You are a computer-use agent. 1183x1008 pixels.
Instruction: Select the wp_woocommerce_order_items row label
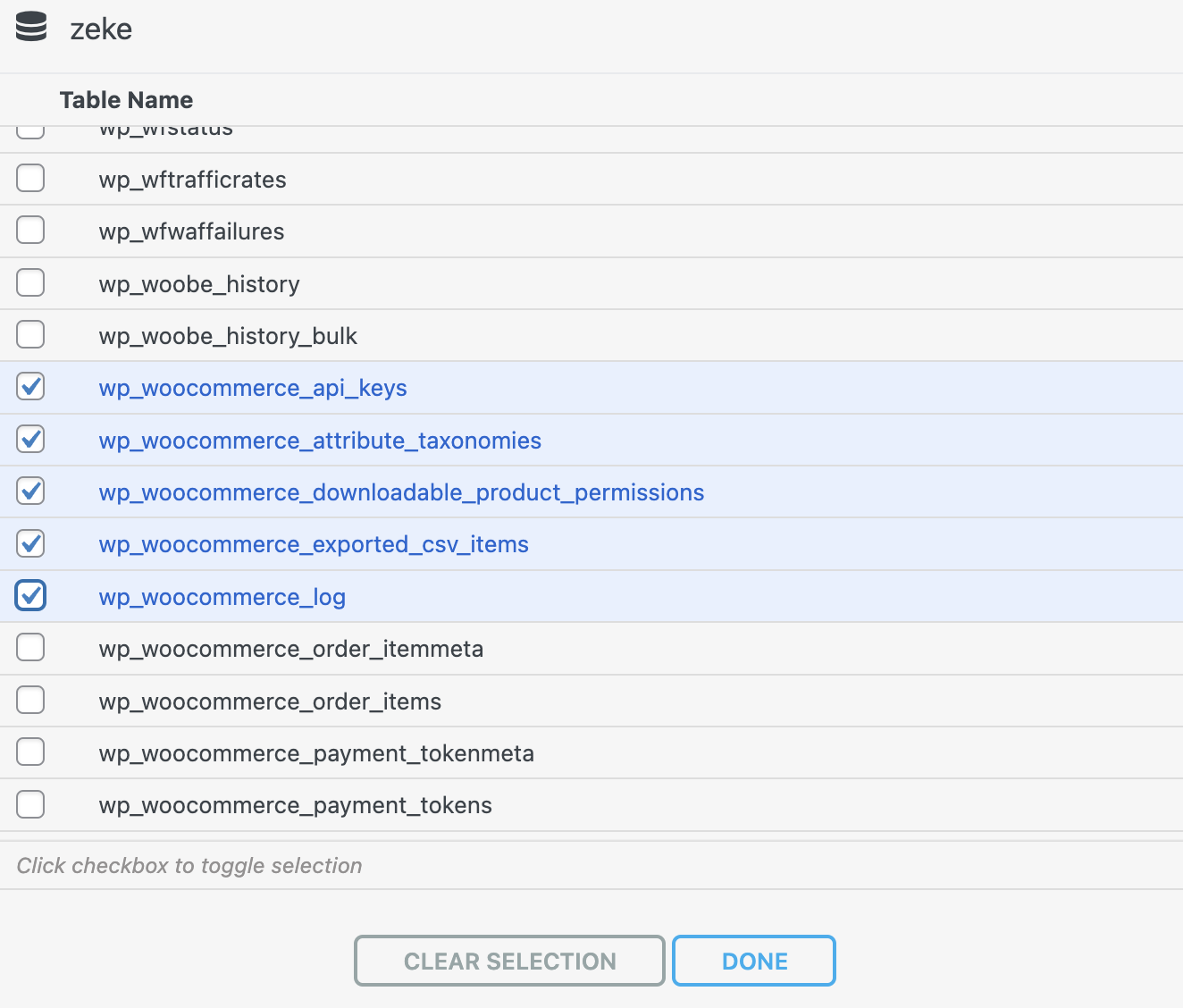(x=270, y=701)
